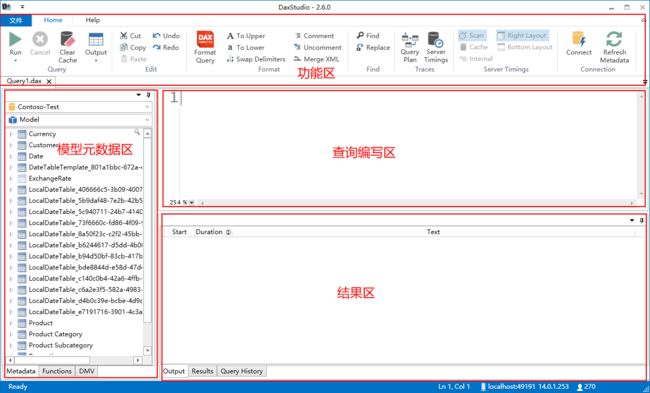Screen dimensions: 650x393
Task: Format the query with DAX Formatter
Action: click(205, 48)
